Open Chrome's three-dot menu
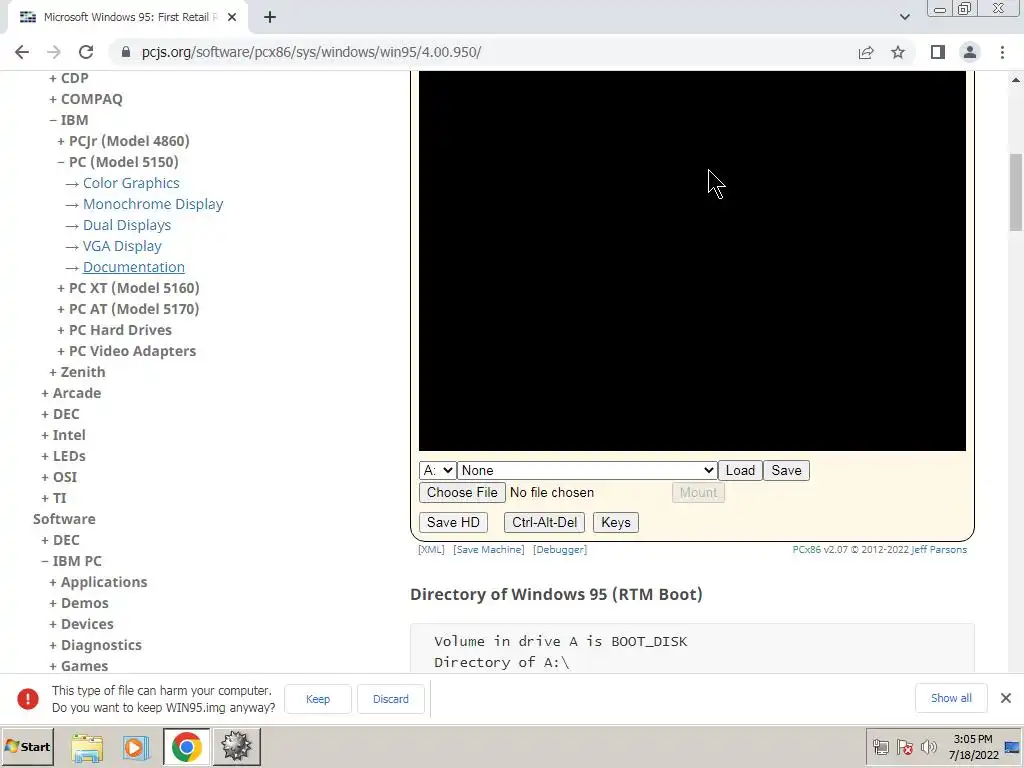This screenshot has height=768, width=1024. point(1002,52)
